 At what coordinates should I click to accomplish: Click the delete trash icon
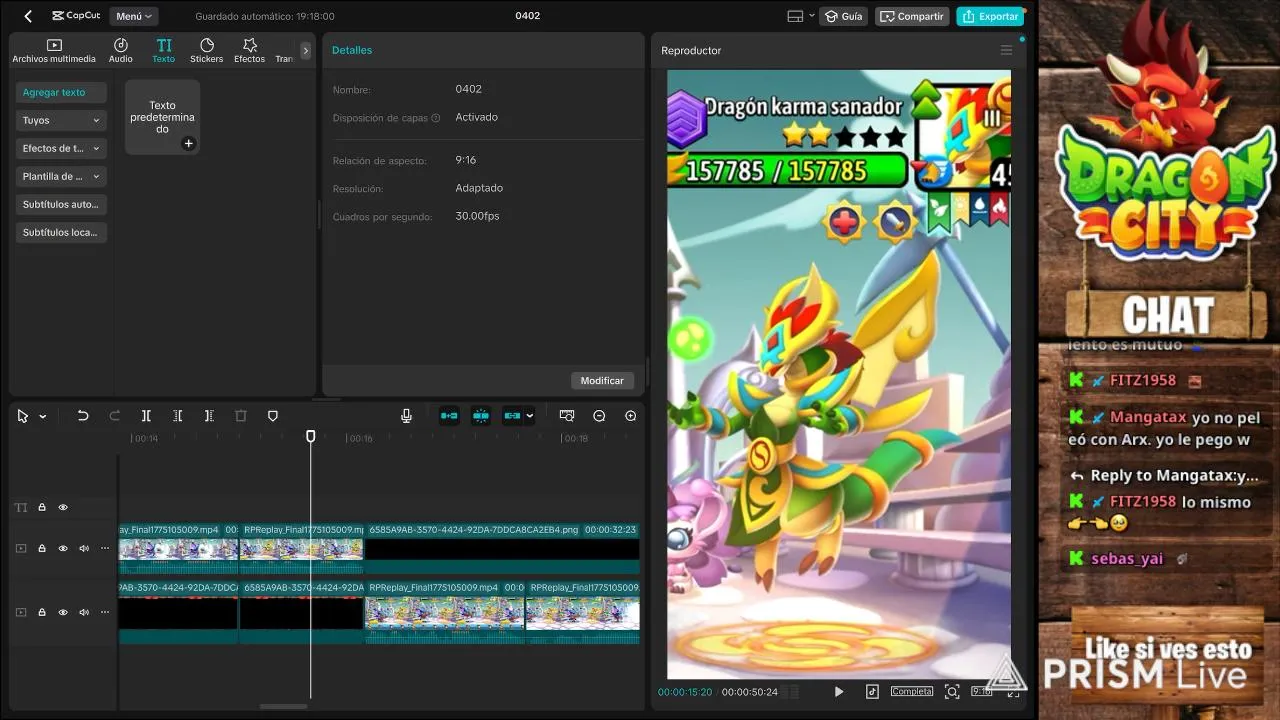point(240,416)
